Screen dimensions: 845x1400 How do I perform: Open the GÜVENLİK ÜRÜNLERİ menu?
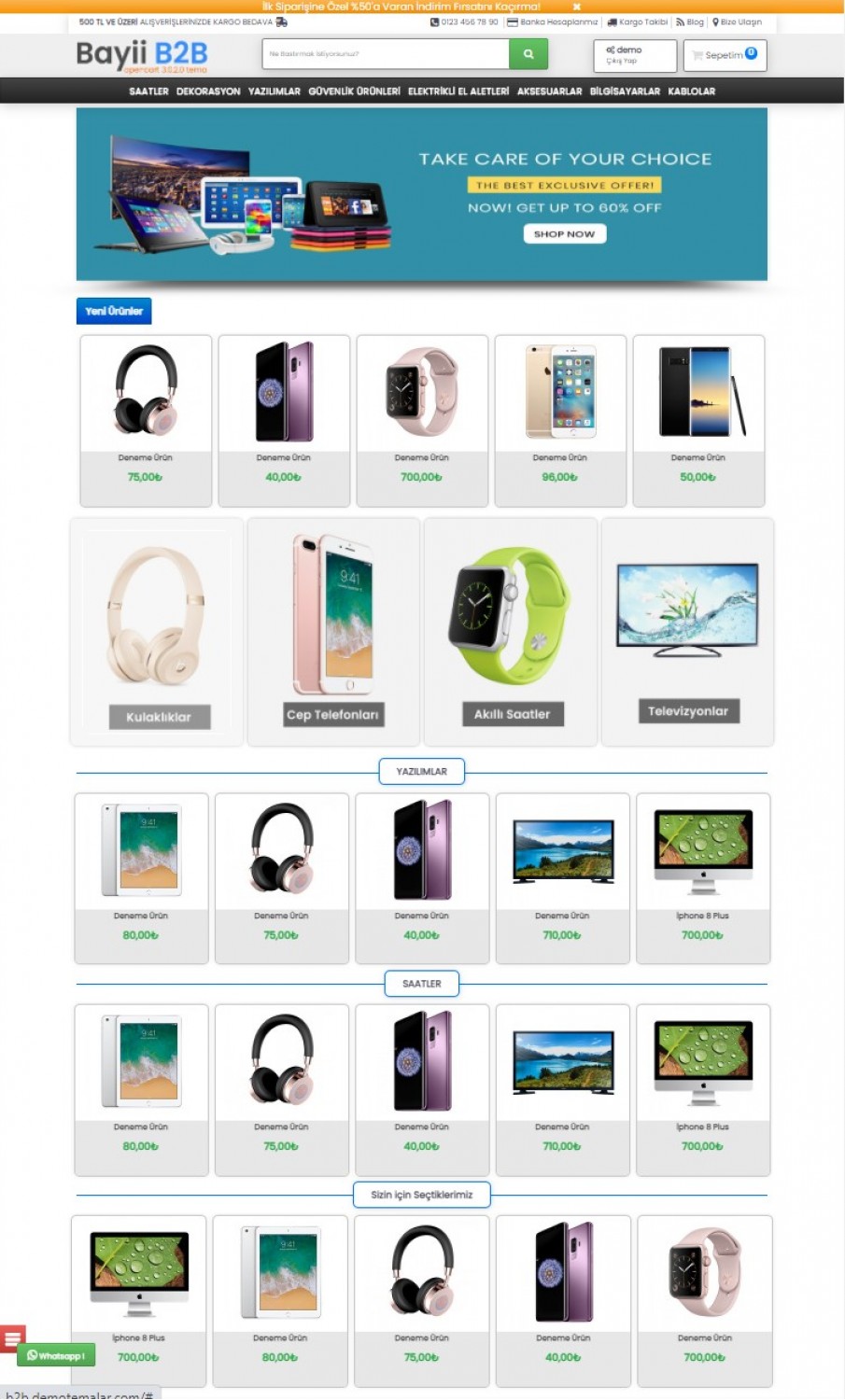tap(354, 91)
